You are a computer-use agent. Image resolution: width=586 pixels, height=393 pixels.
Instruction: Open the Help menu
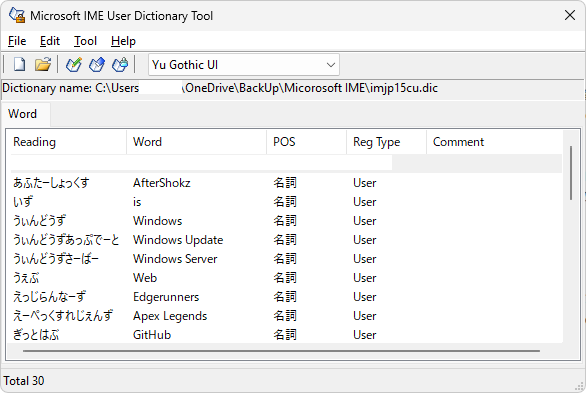point(123,41)
